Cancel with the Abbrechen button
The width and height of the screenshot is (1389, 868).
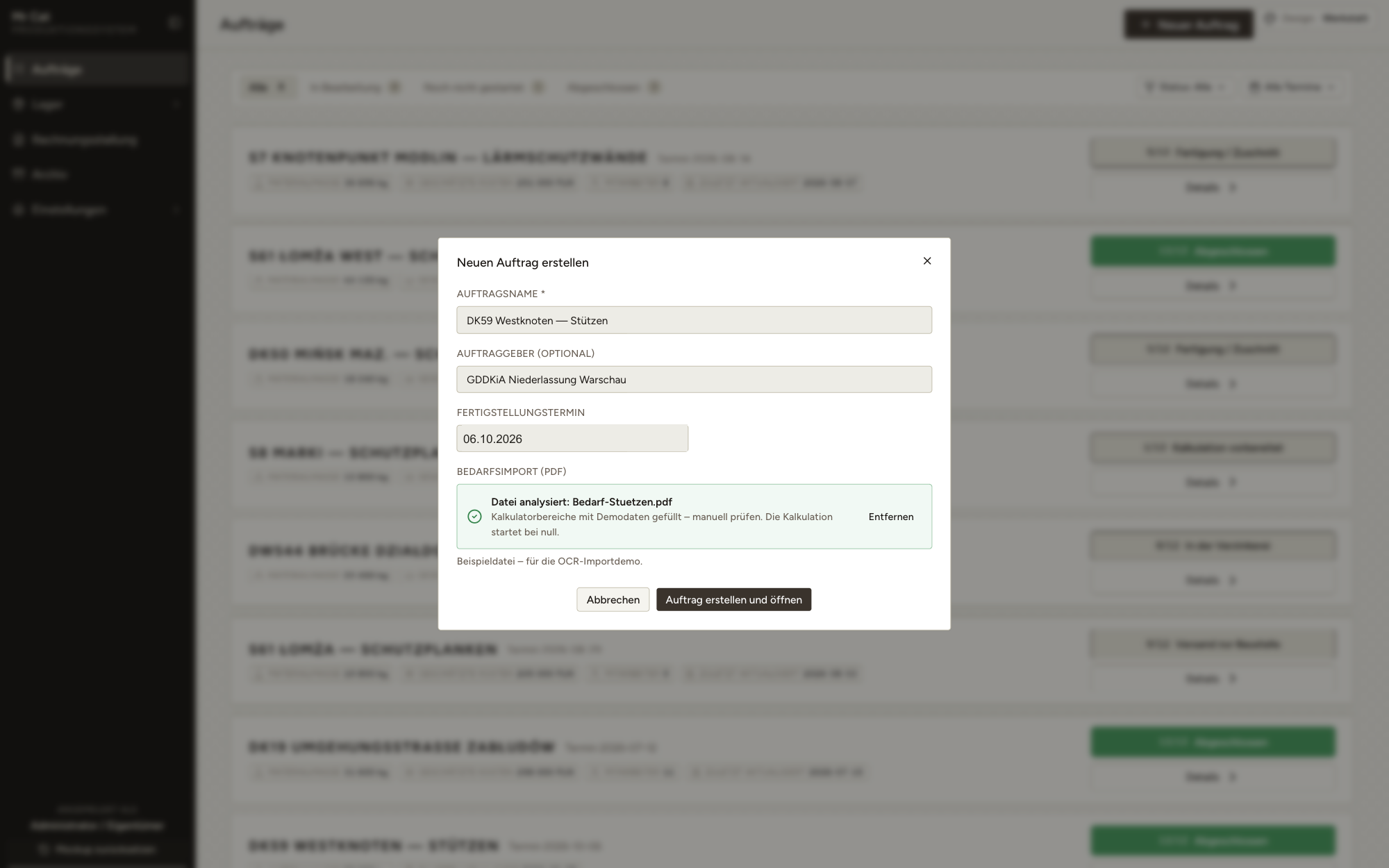pyautogui.click(x=613, y=600)
